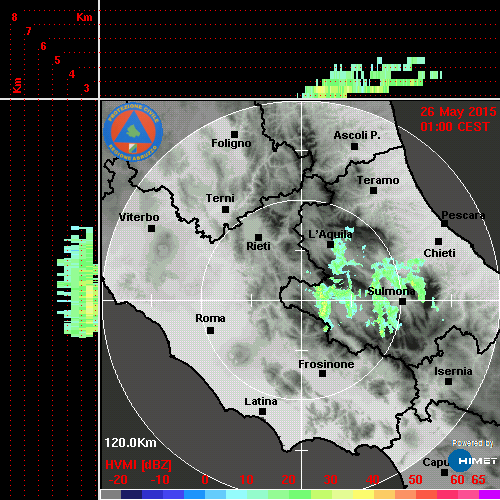Click the 8 km altitude scale label
The image size is (500, 500).
(14, 17)
